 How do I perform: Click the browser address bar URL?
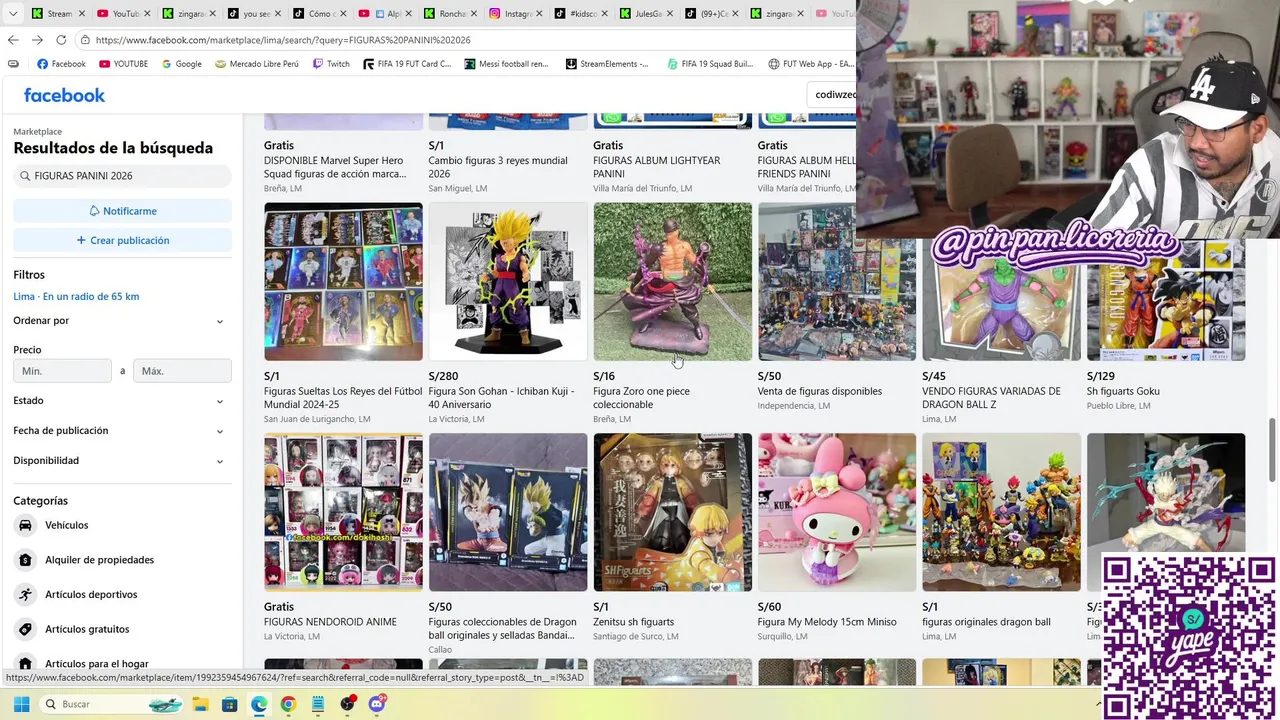[x=283, y=40]
